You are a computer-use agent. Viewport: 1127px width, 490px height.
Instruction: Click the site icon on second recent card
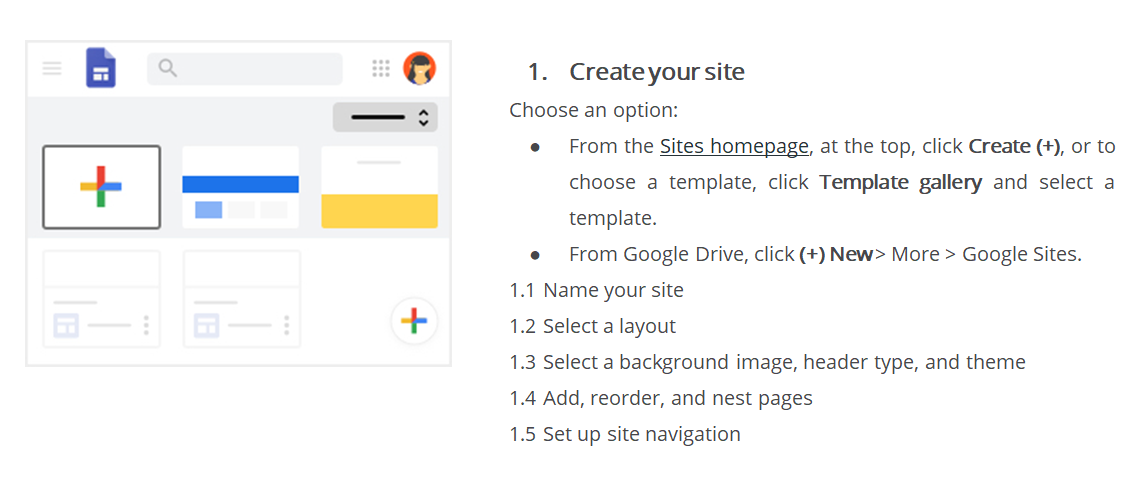tap(205, 325)
